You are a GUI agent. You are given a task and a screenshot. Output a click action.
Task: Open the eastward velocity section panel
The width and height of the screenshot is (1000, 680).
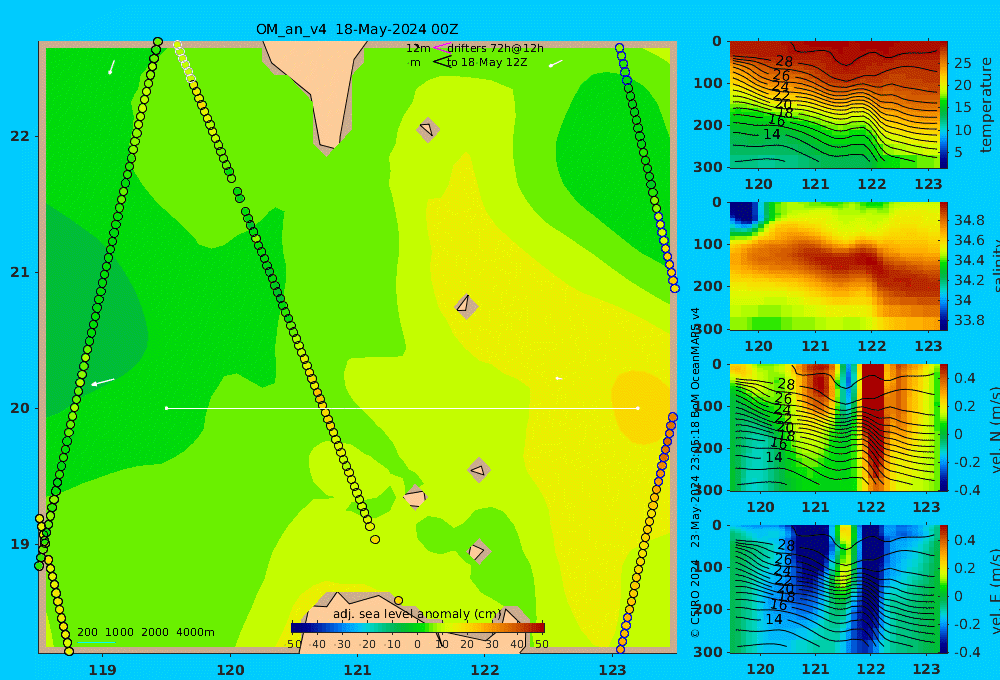coord(834,589)
